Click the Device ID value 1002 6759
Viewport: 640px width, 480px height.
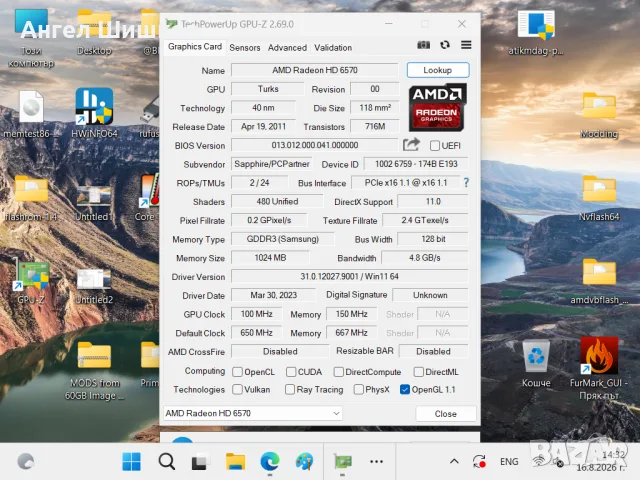click(416, 164)
